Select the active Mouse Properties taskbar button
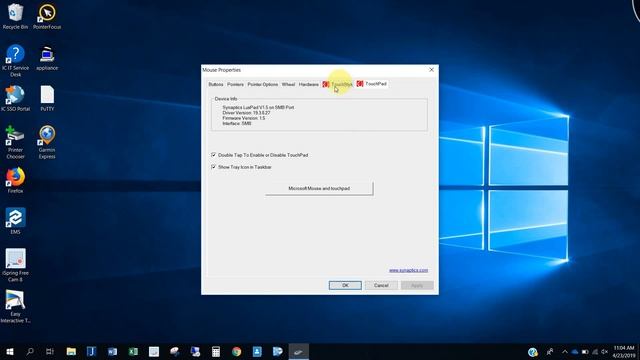The image size is (640, 360). click(299, 351)
